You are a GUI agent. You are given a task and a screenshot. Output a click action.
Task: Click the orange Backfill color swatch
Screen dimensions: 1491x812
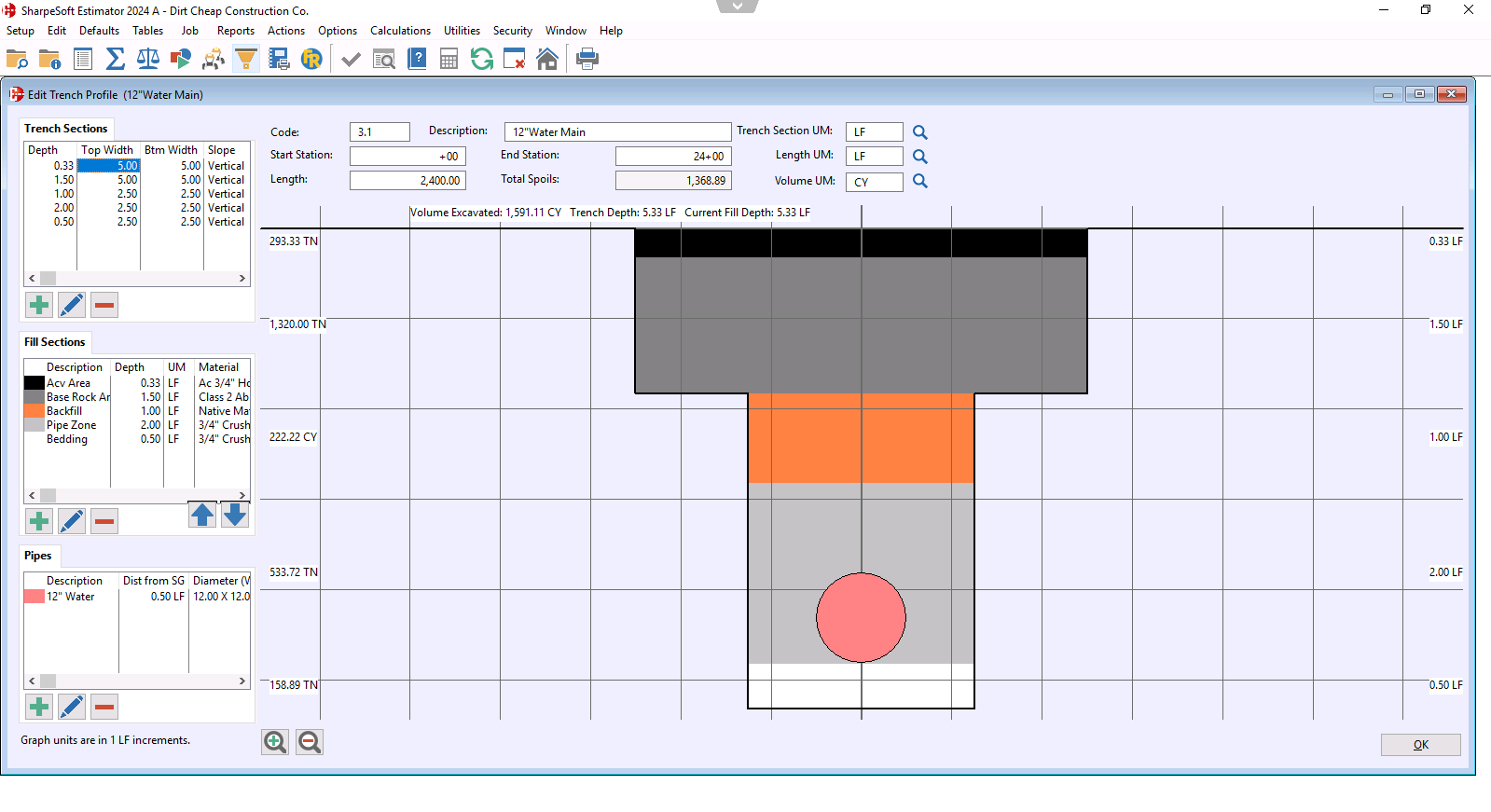(34, 411)
